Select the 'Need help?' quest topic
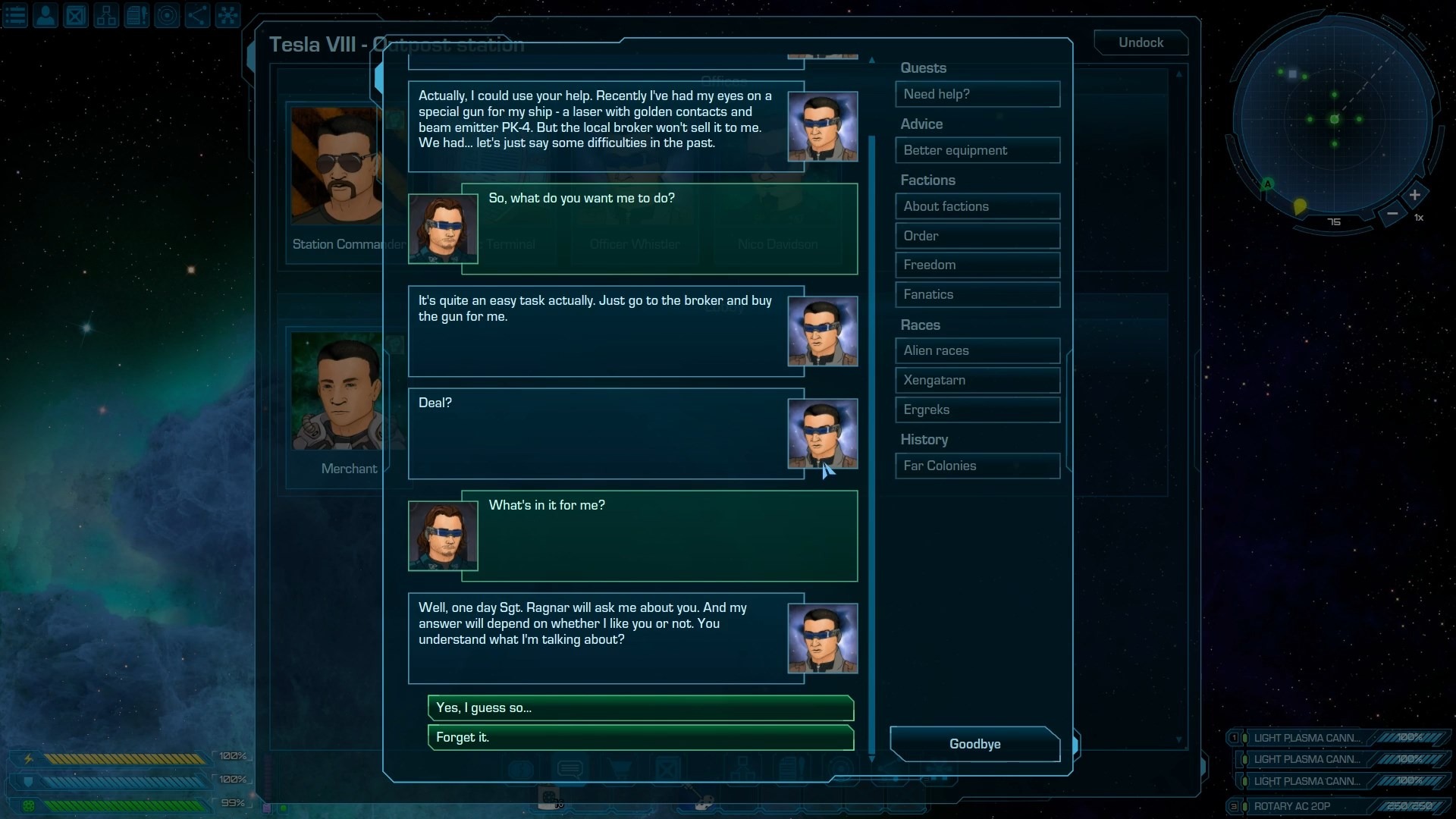Viewport: 1456px width, 819px height. pos(977,94)
